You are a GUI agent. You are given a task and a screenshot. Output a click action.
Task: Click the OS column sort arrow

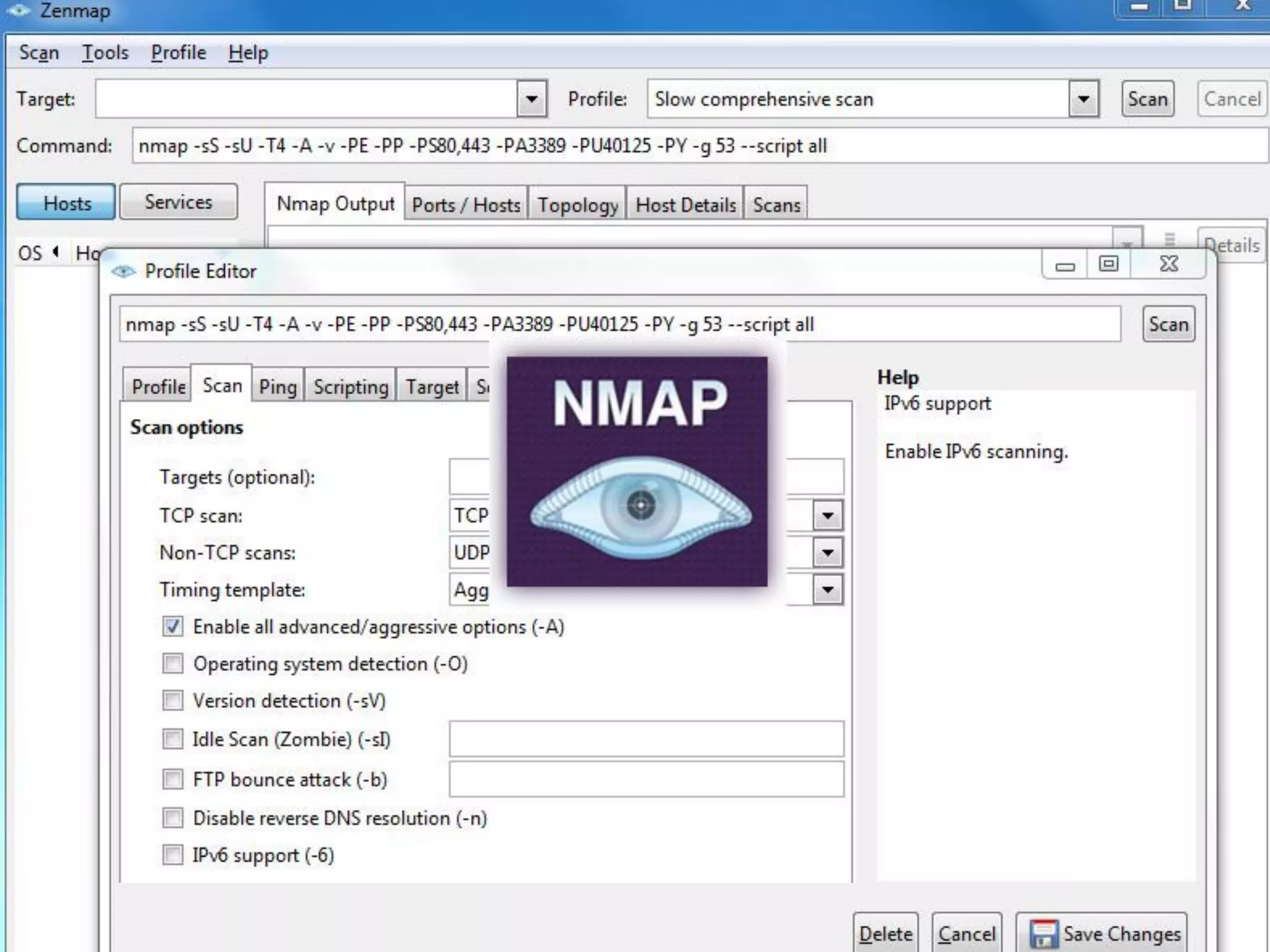point(56,252)
